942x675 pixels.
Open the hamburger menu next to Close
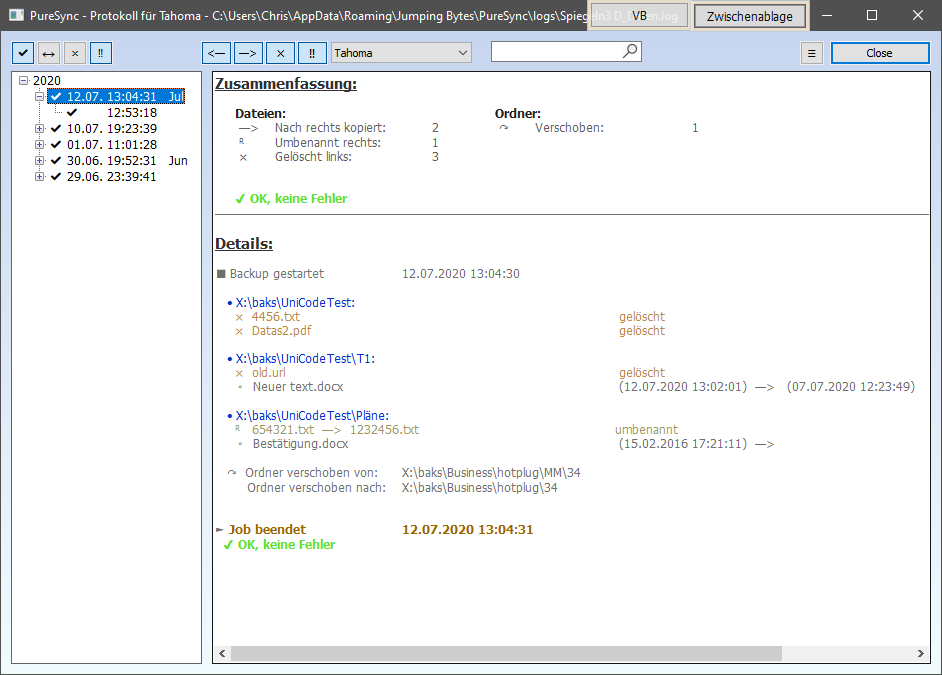click(x=811, y=52)
